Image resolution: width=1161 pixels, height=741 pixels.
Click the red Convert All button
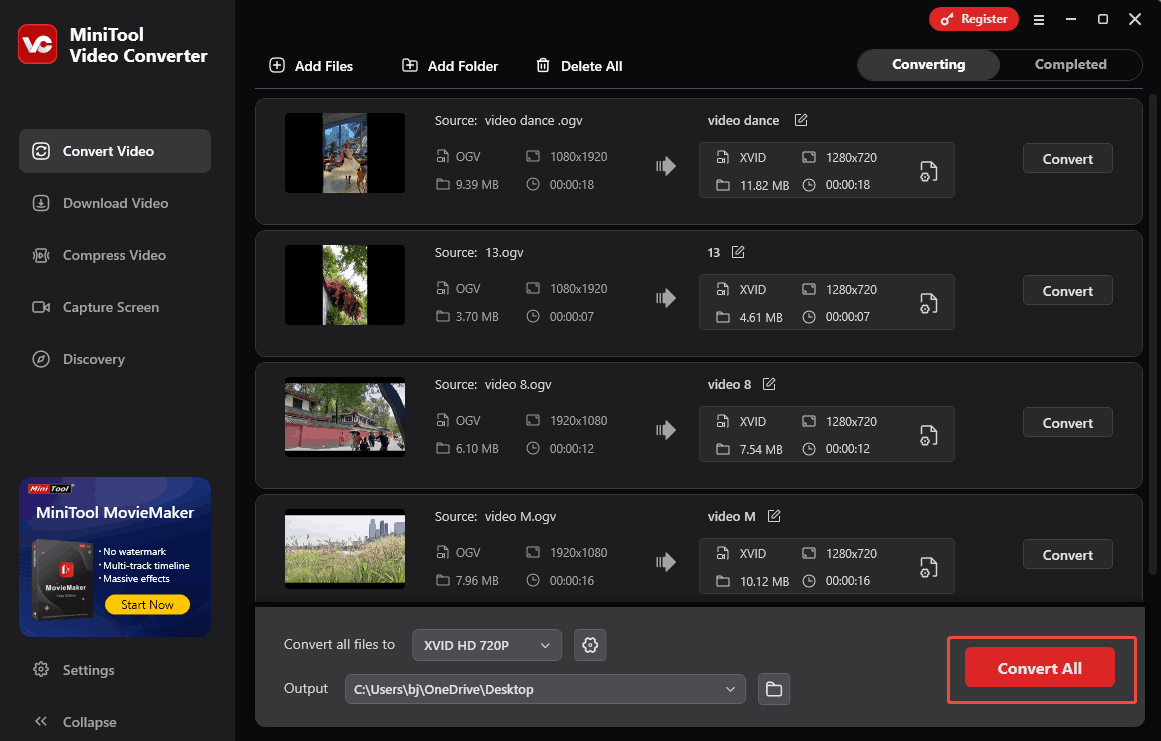pyautogui.click(x=1040, y=668)
